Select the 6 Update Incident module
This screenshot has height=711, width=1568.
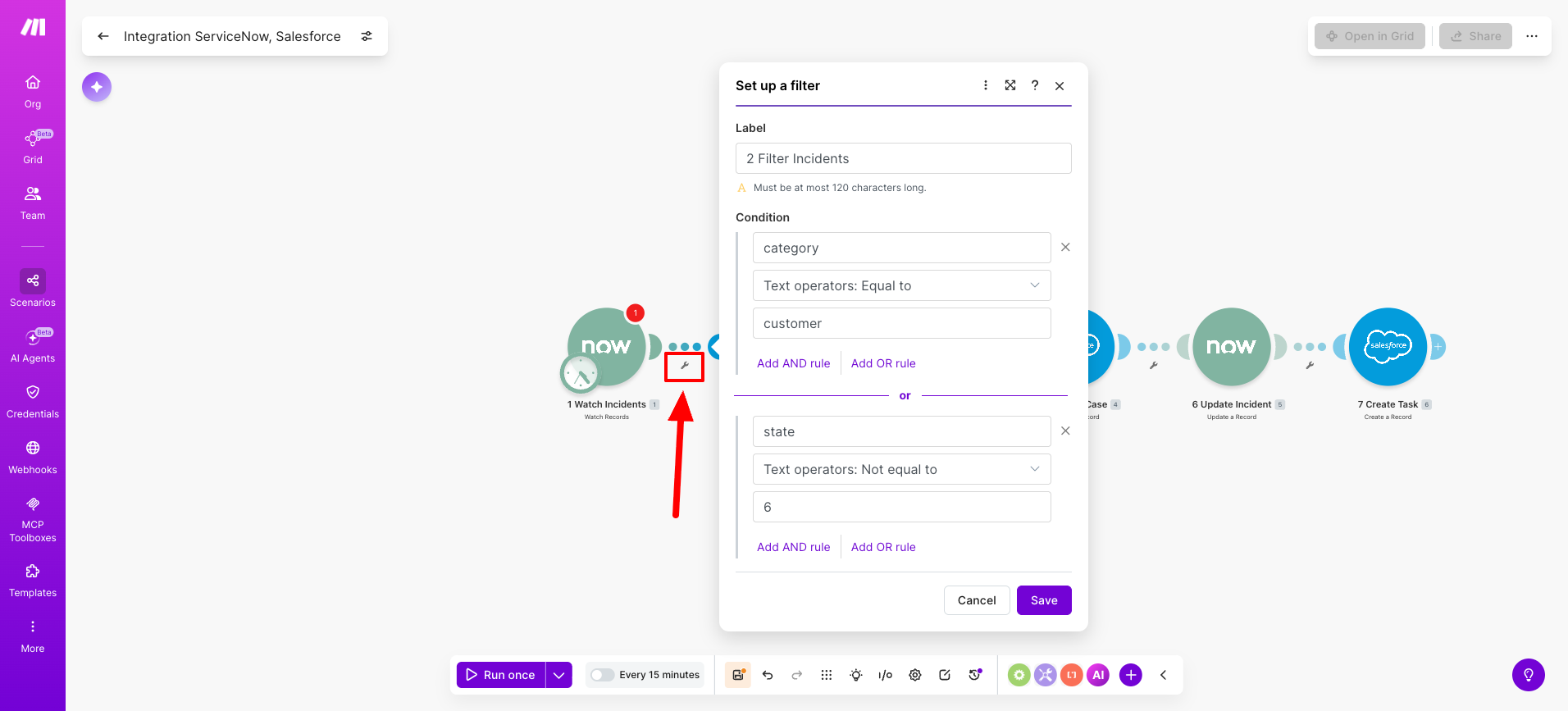[x=1232, y=347]
